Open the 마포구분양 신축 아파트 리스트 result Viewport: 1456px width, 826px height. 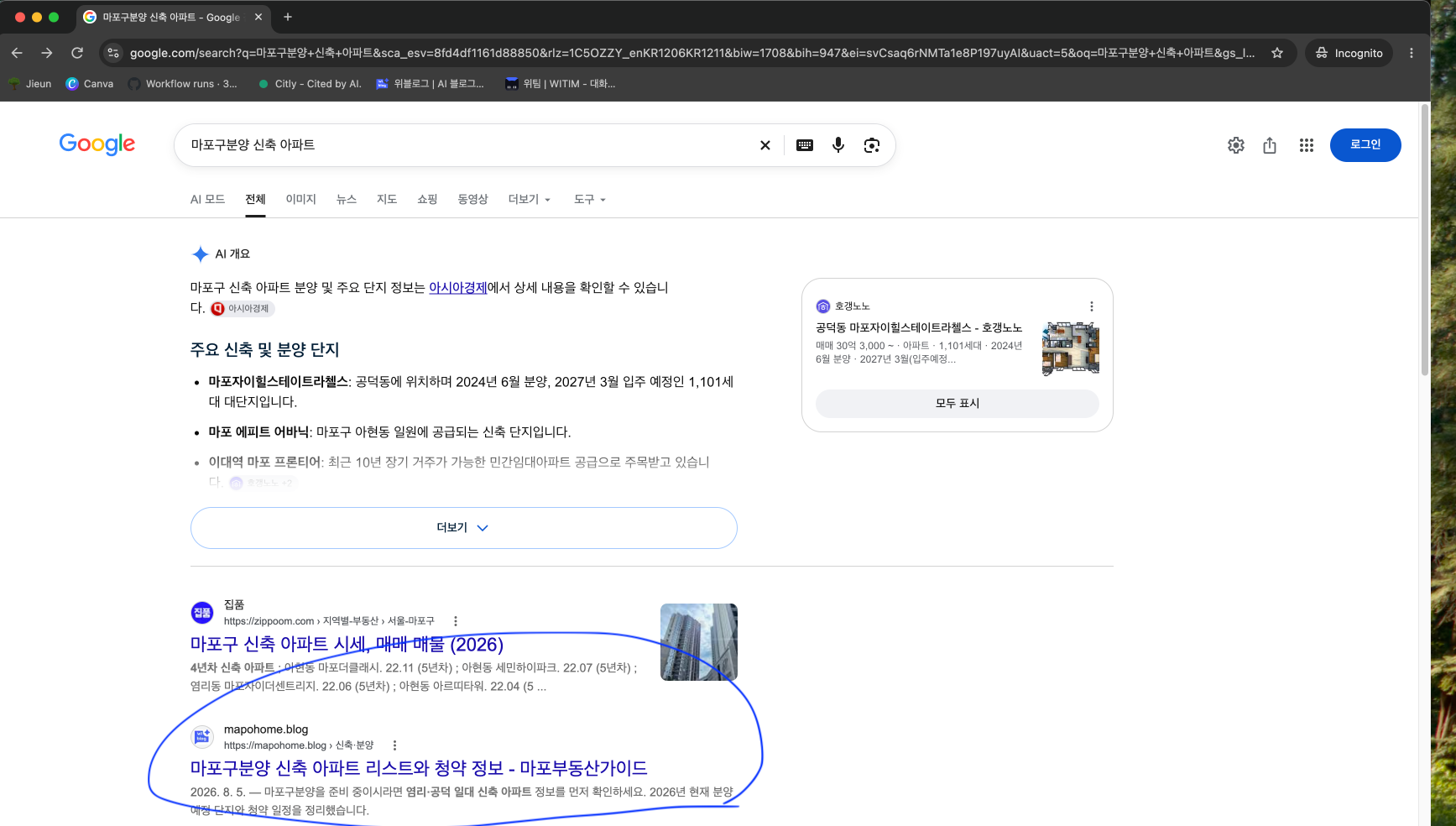tap(419, 768)
